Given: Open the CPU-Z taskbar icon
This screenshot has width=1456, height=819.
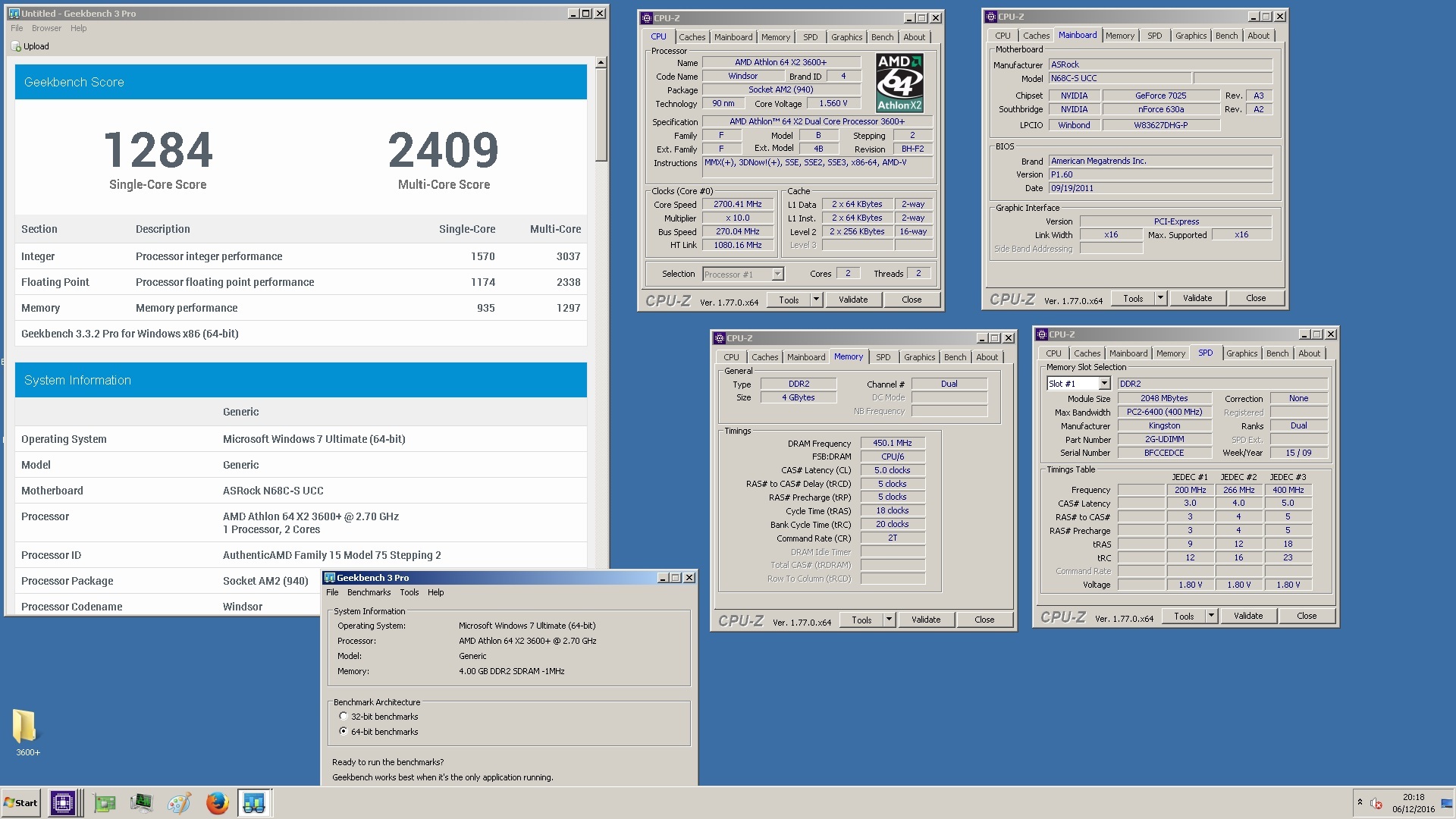Looking at the screenshot, I should coord(63,802).
